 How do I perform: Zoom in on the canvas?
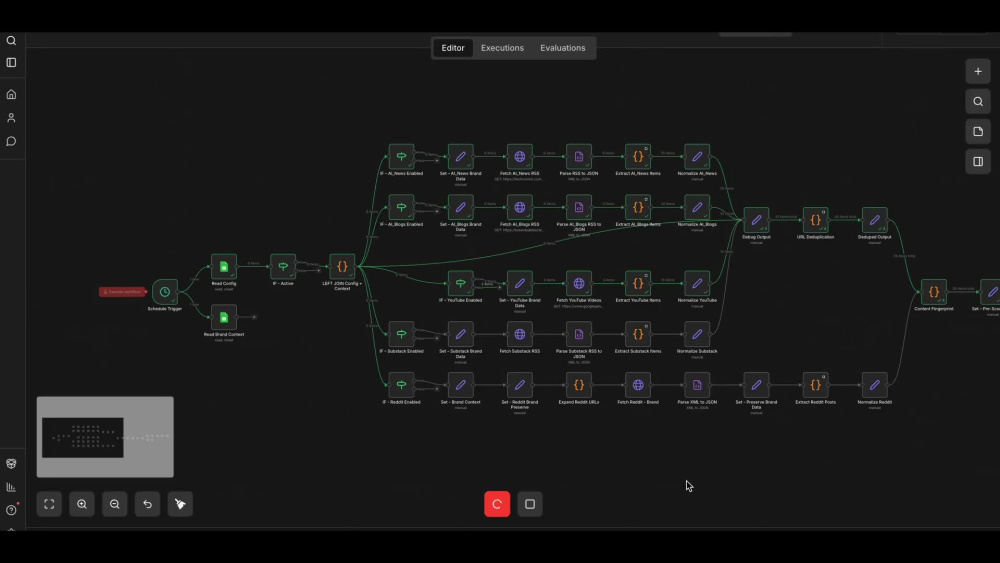point(82,504)
